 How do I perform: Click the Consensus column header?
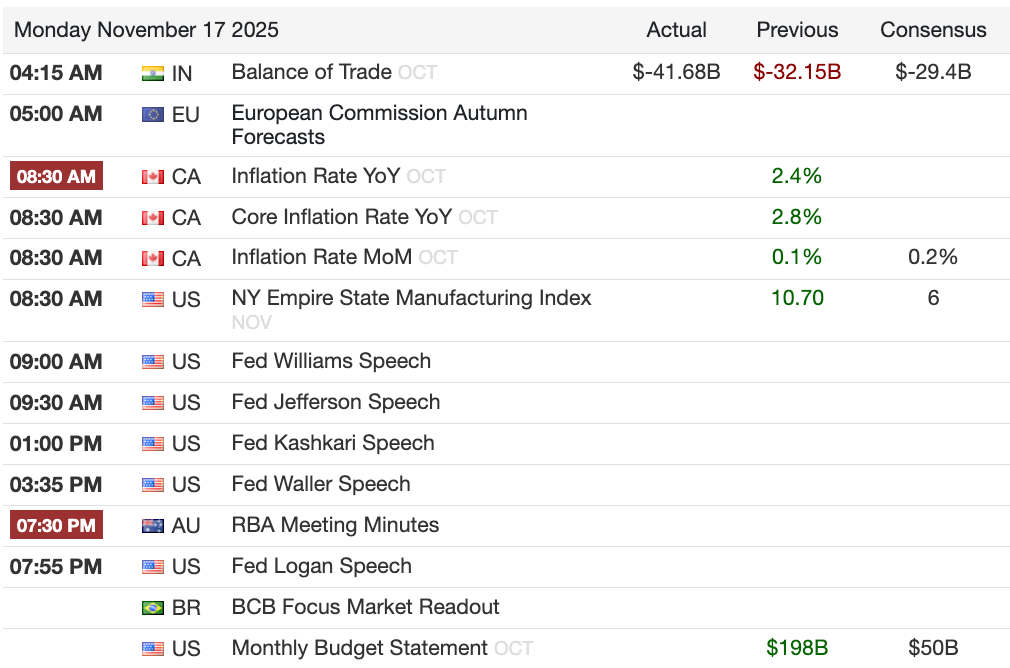coord(933,30)
